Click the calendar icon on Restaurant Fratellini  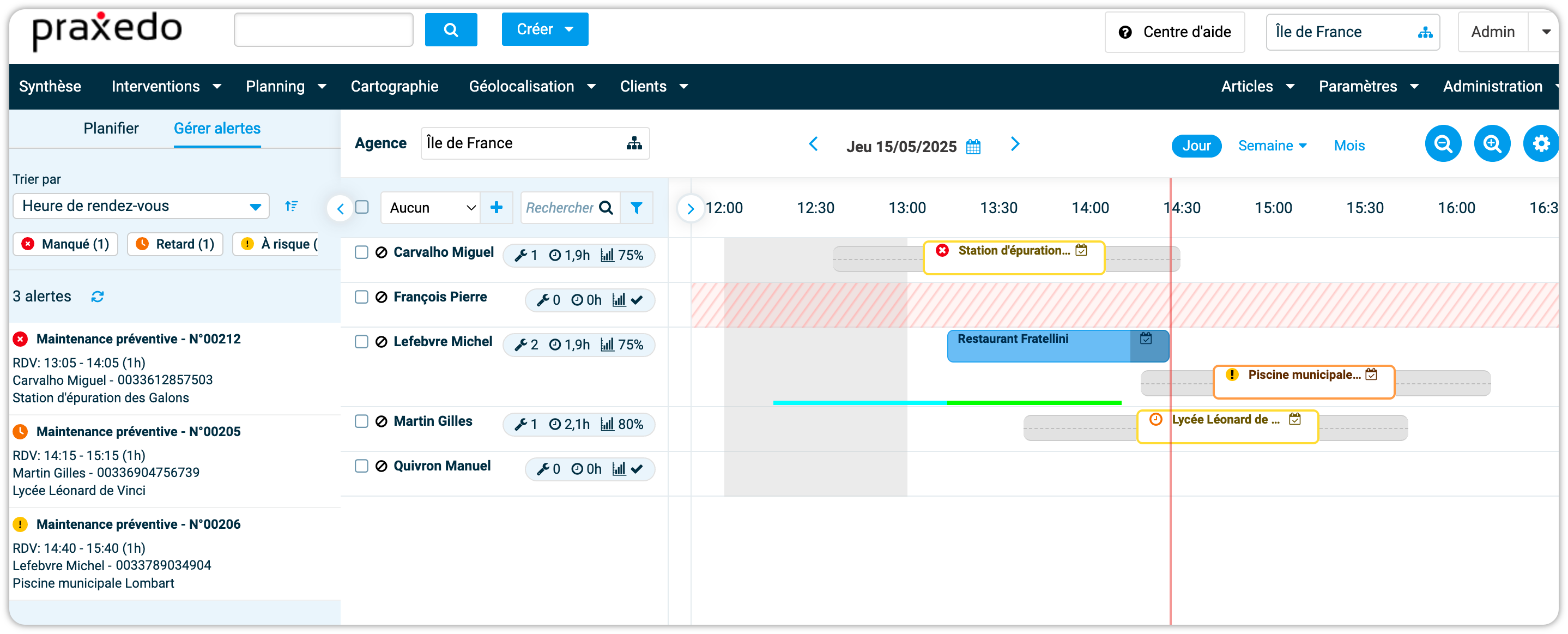pyautogui.click(x=1146, y=339)
